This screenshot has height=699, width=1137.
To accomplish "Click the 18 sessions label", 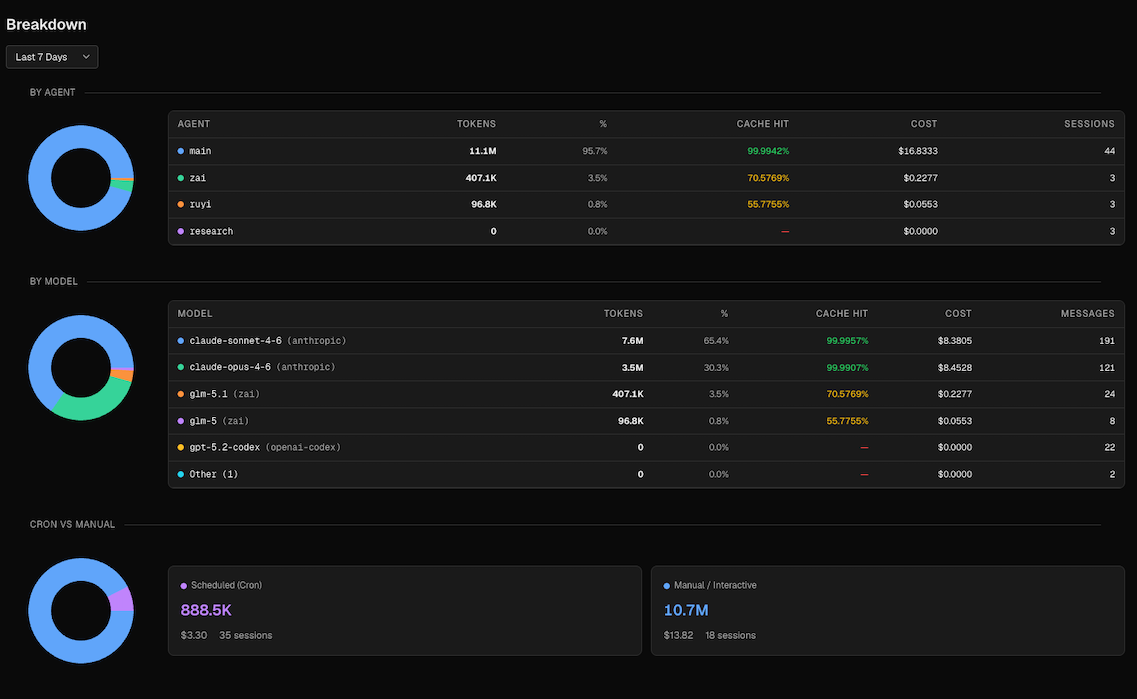I will click(x=730, y=635).
